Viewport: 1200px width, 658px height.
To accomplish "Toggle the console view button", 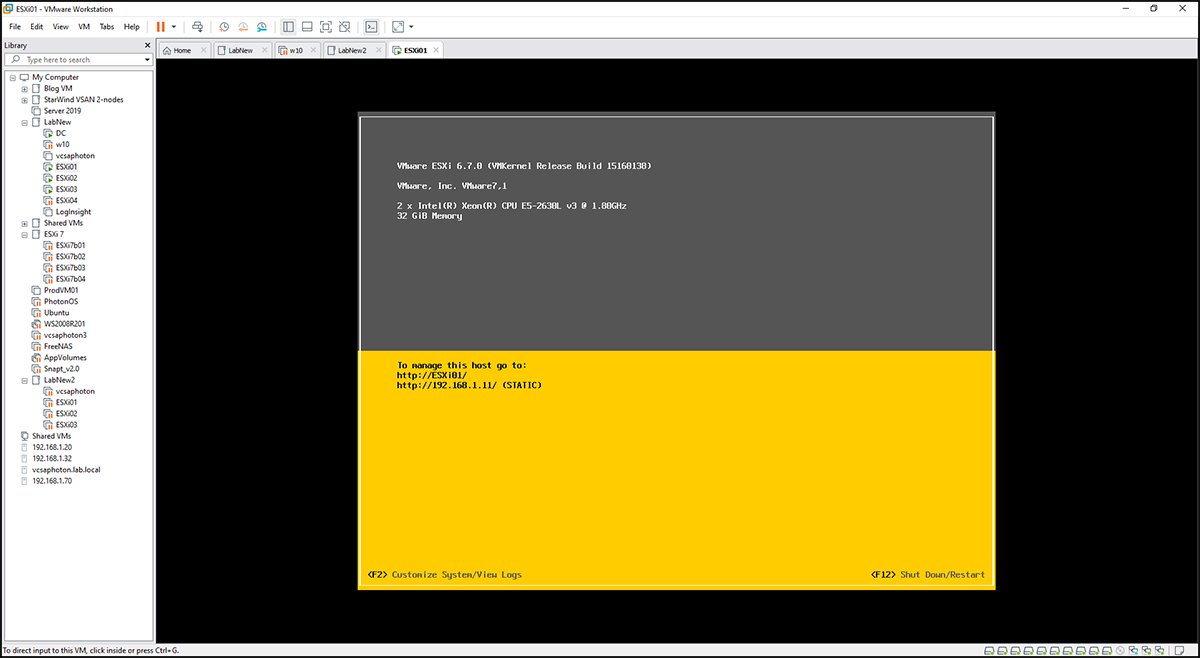I will 372,26.
